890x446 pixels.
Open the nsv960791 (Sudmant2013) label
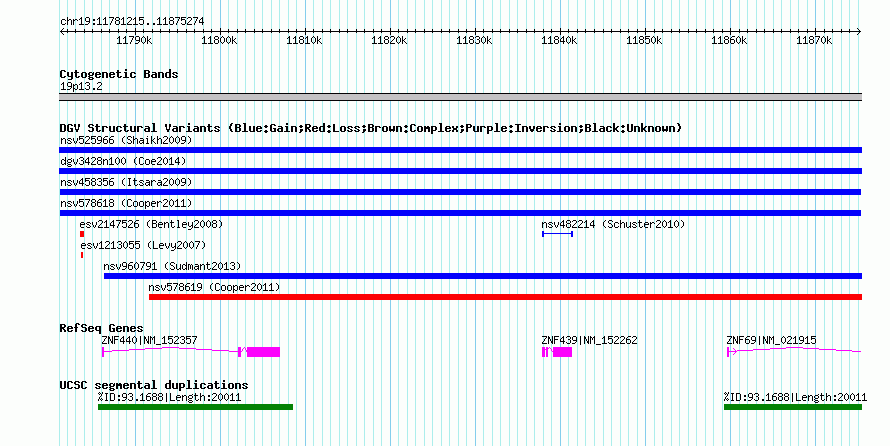[x=172, y=266]
